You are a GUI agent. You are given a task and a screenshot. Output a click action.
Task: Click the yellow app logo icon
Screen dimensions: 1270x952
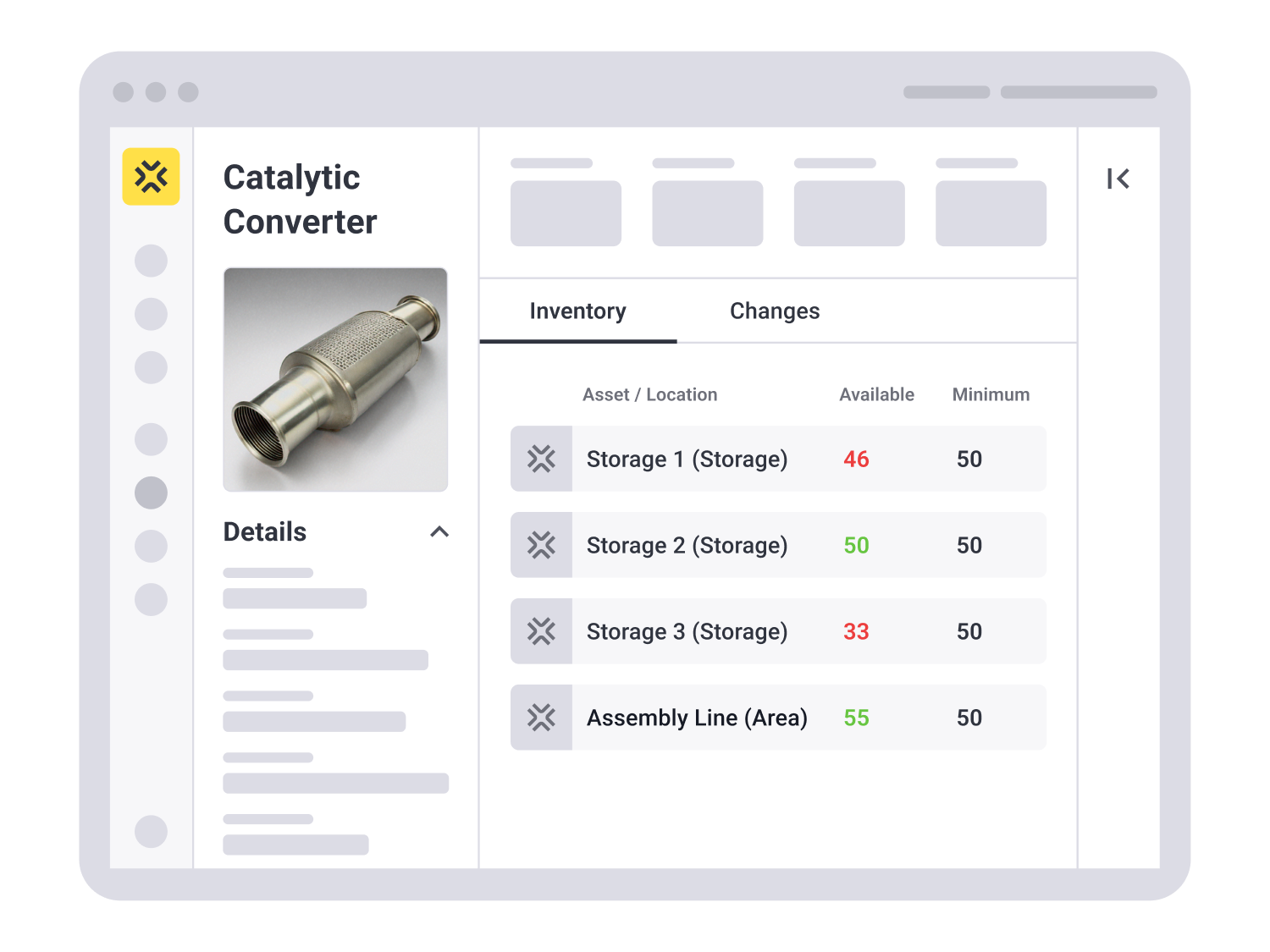[151, 176]
